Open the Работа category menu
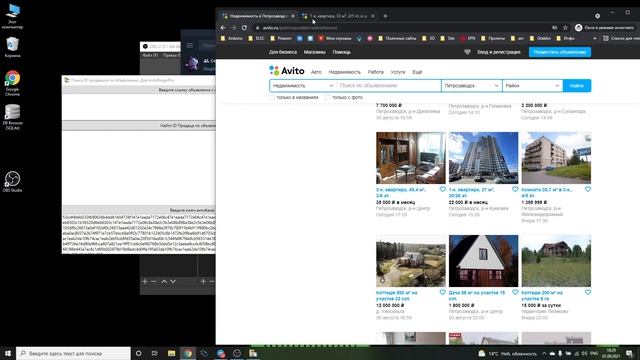The width and height of the screenshot is (640, 360). (x=376, y=72)
